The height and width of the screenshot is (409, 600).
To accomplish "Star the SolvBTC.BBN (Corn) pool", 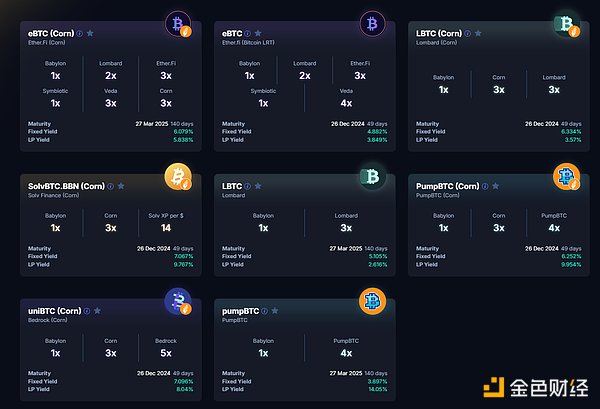I will pos(120,186).
